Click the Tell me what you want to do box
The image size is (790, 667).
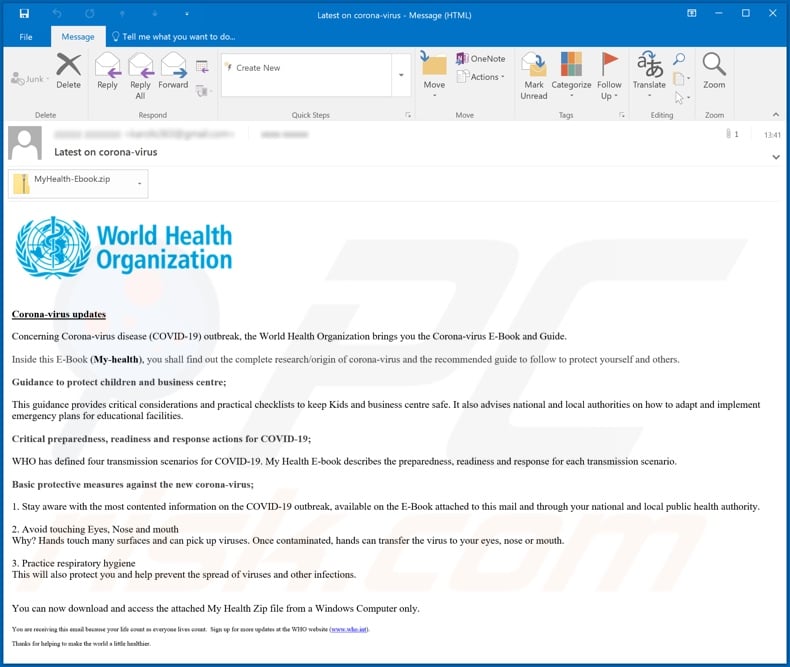point(173,37)
